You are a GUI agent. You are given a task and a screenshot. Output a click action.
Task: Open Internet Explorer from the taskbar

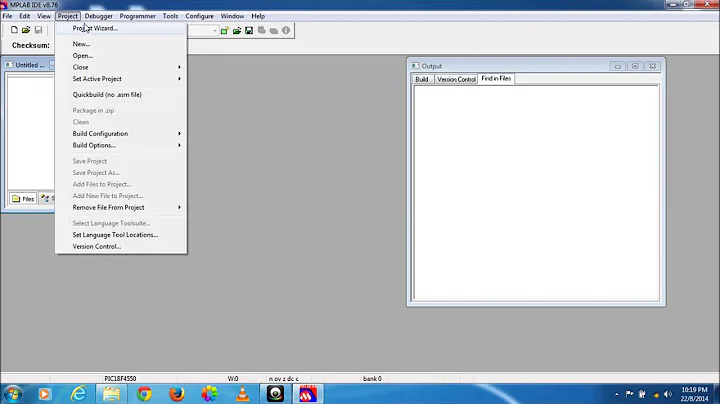coord(78,393)
